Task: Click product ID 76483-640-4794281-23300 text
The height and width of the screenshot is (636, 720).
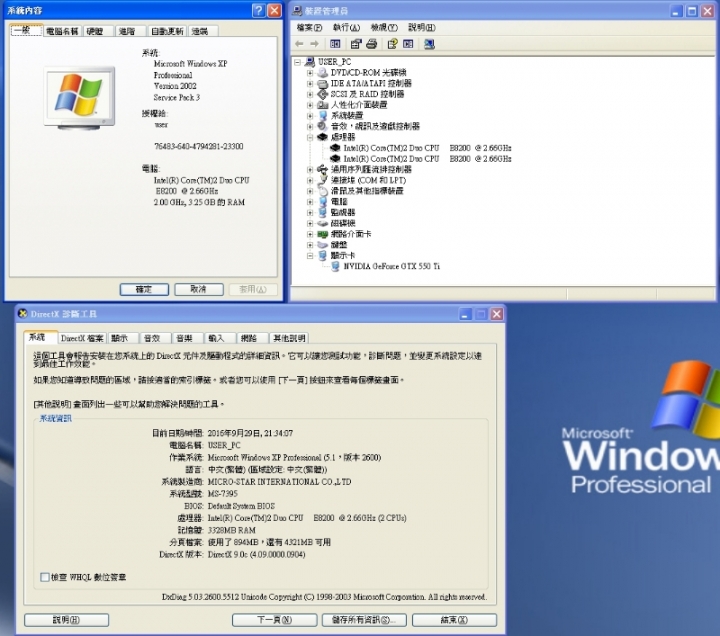Action: coord(199,146)
